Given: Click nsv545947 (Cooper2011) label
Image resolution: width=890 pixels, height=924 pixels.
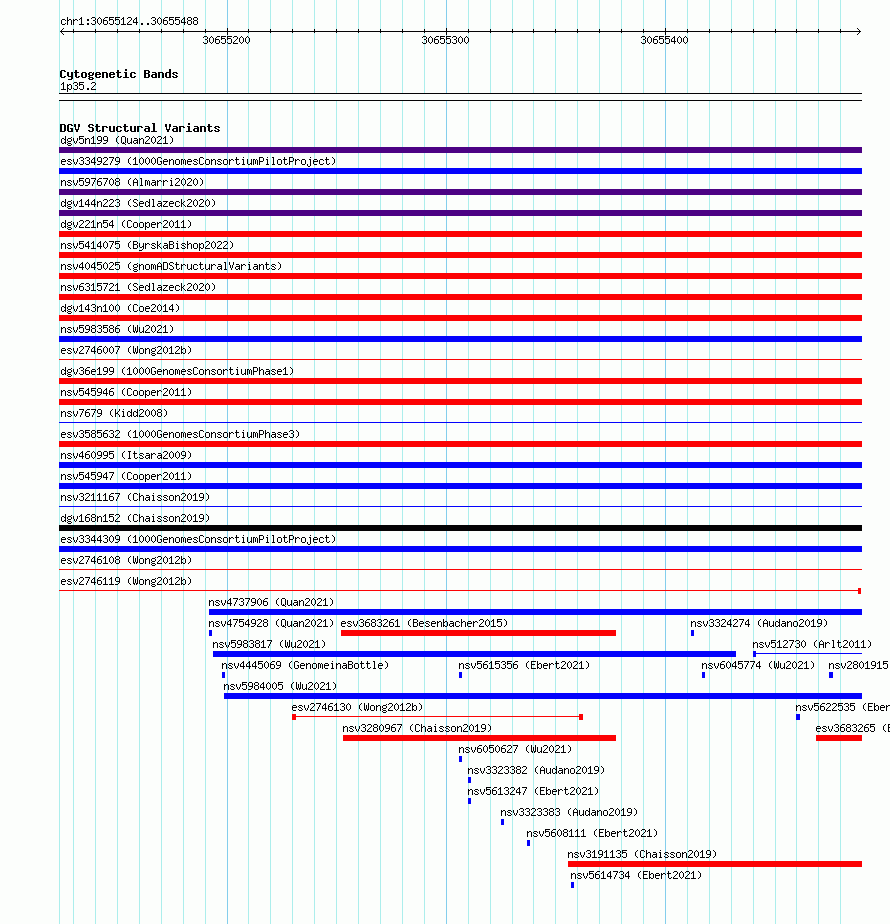Looking at the screenshot, I should [126, 477].
